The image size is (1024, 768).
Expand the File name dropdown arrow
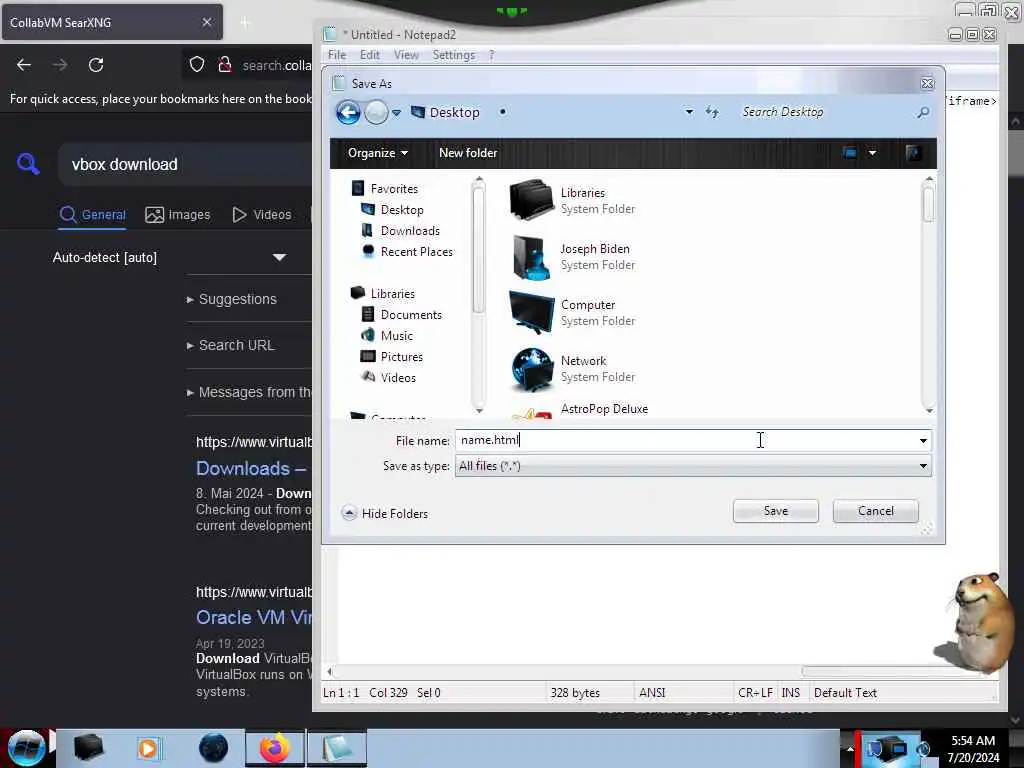[x=923, y=441]
